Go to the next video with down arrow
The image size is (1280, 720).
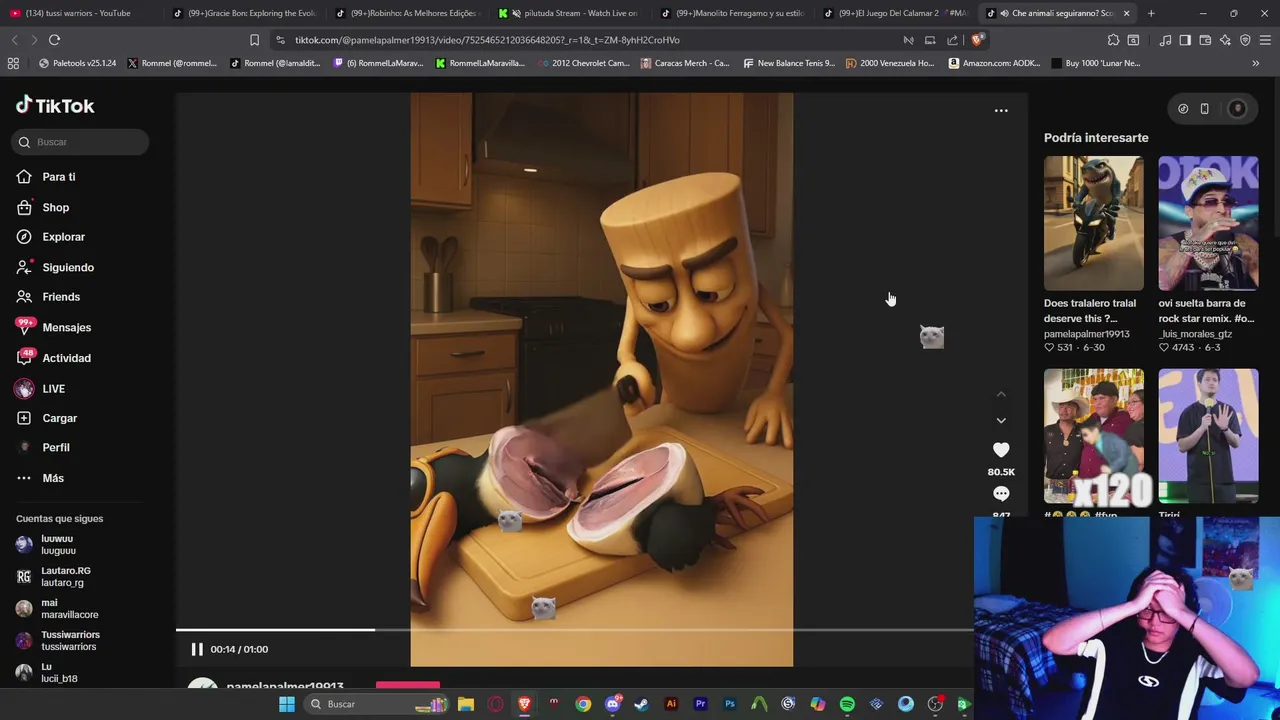coord(1001,420)
